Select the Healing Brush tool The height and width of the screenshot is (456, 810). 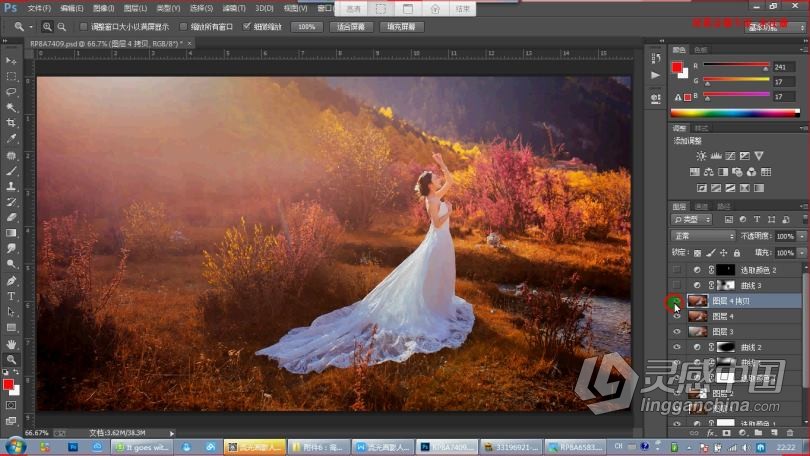11,155
